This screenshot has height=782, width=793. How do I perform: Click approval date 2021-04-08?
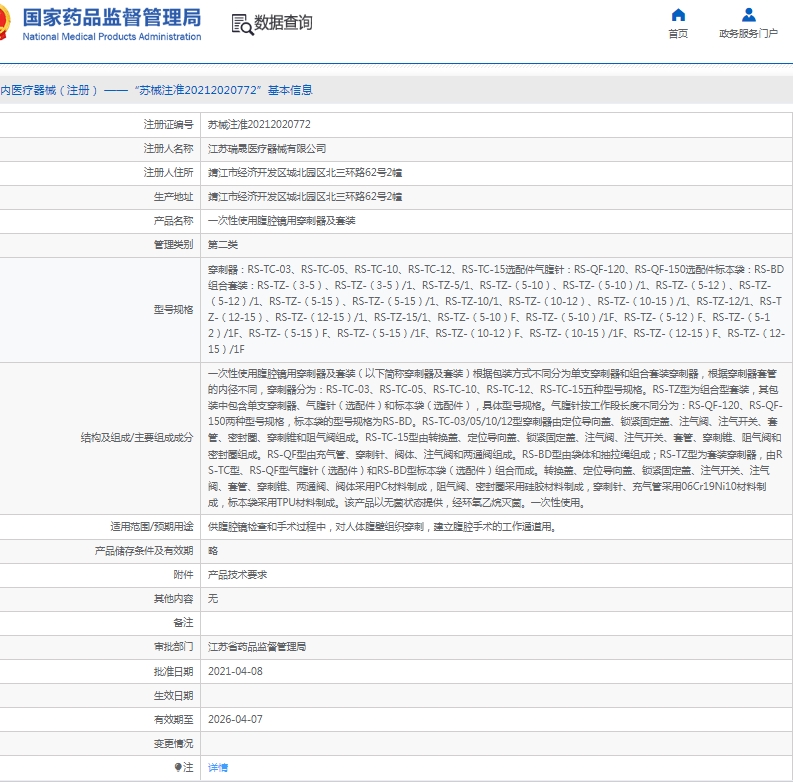(235, 671)
